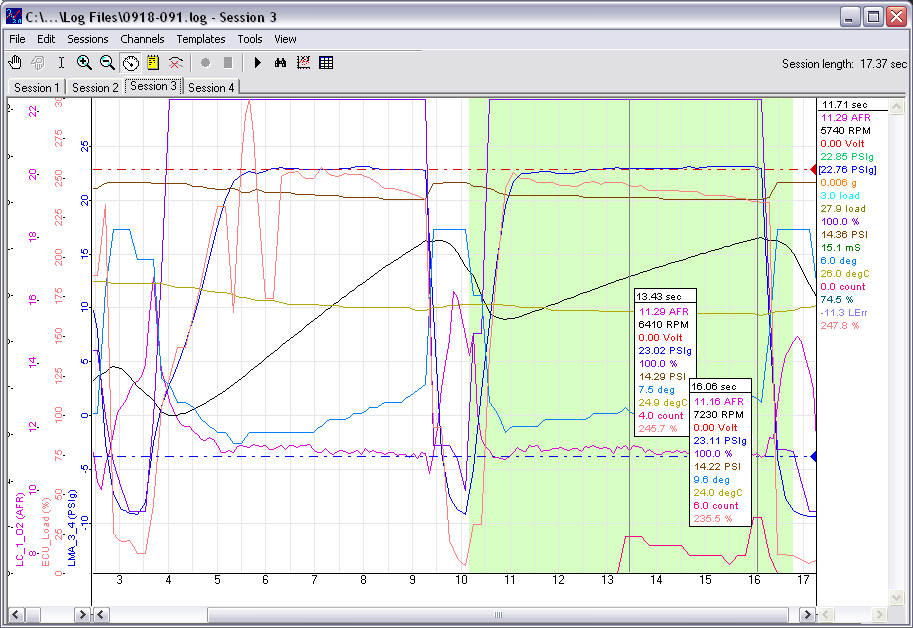913x628 pixels.
Task: Click the blue threshold marker on right edge
Action: pos(812,457)
